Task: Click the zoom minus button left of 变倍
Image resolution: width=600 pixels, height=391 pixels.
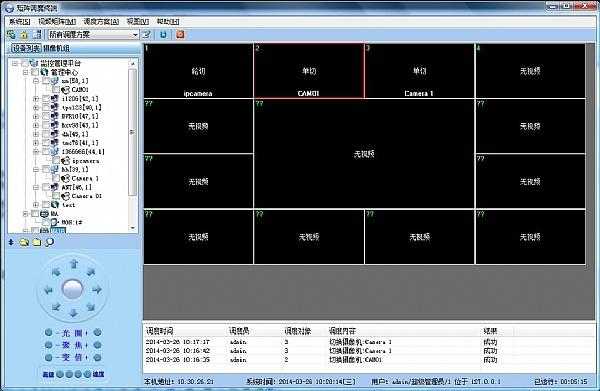Action: pyautogui.click(x=48, y=357)
